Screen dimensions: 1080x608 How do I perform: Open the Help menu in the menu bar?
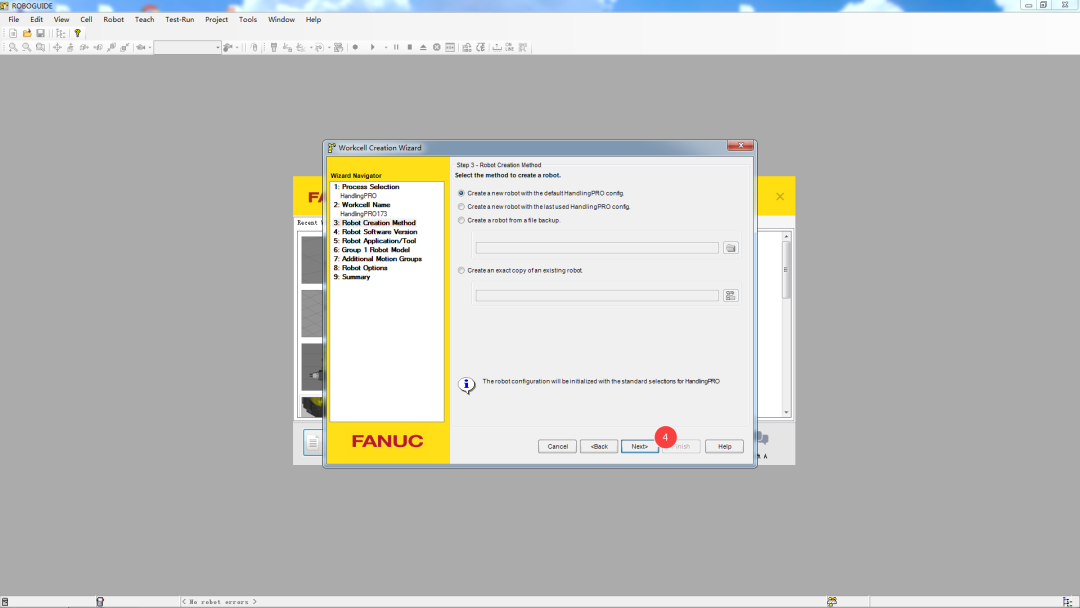[313, 19]
